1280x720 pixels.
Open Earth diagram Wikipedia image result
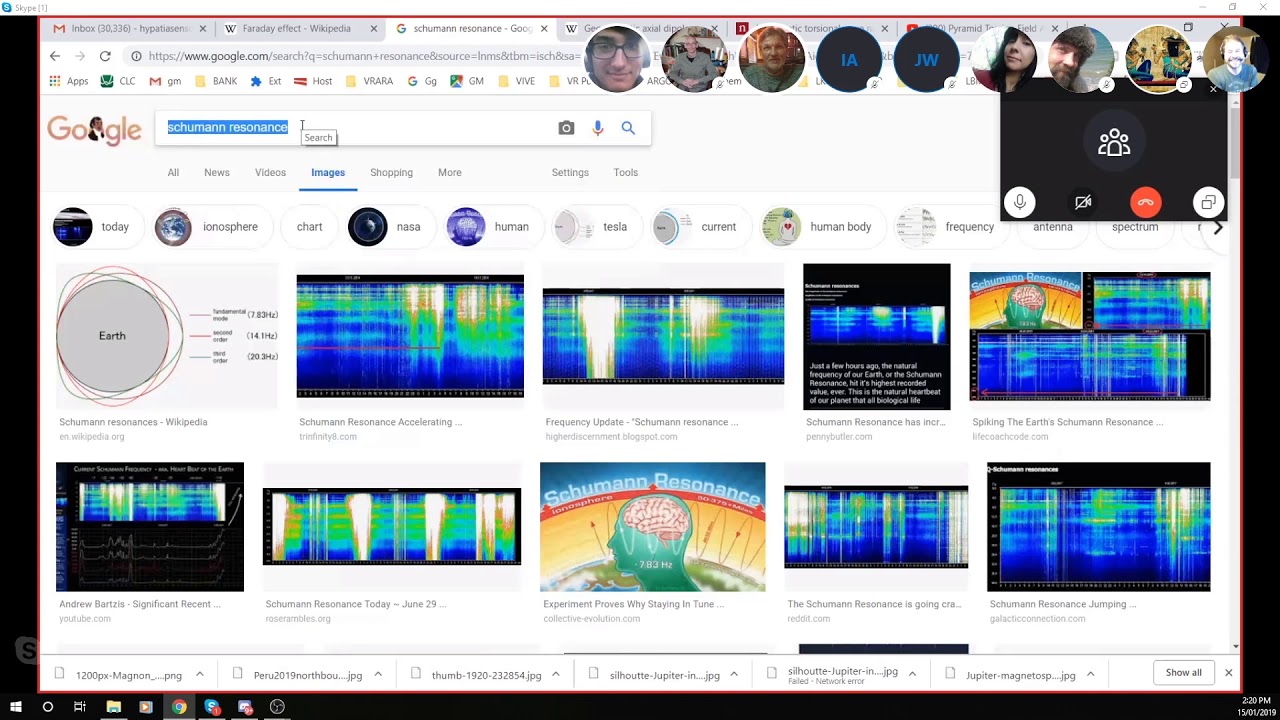[x=167, y=337]
